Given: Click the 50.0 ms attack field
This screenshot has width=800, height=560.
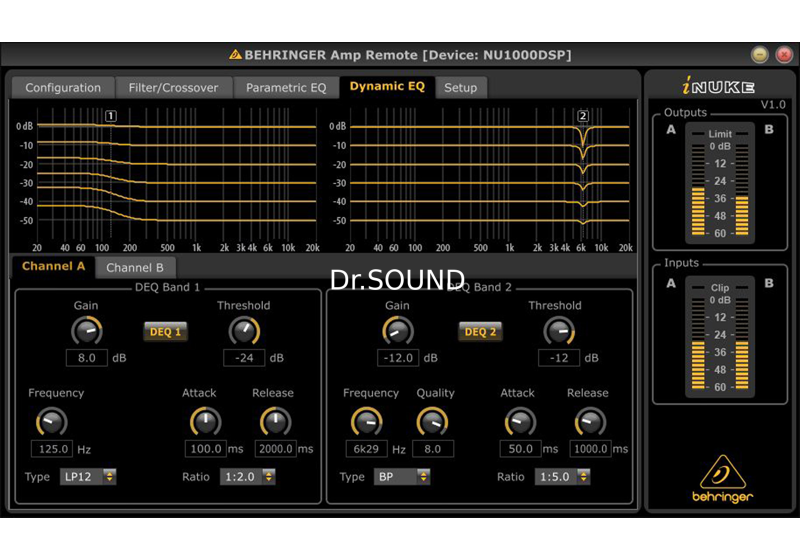Looking at the screenshot, I should pyautogui.click(x=520, y=449).
